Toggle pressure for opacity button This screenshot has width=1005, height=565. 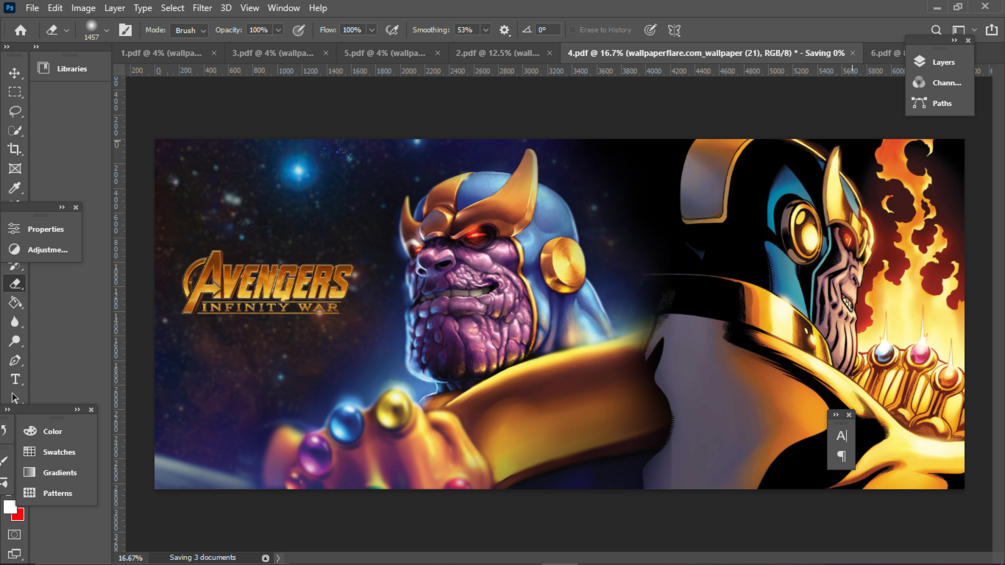[x=299, y=30]
